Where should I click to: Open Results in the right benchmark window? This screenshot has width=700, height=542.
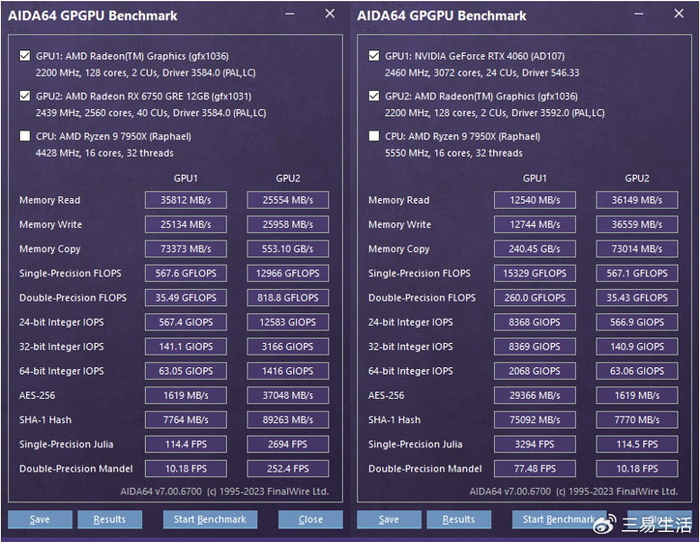pyautogui.click(x=459, y=519)
